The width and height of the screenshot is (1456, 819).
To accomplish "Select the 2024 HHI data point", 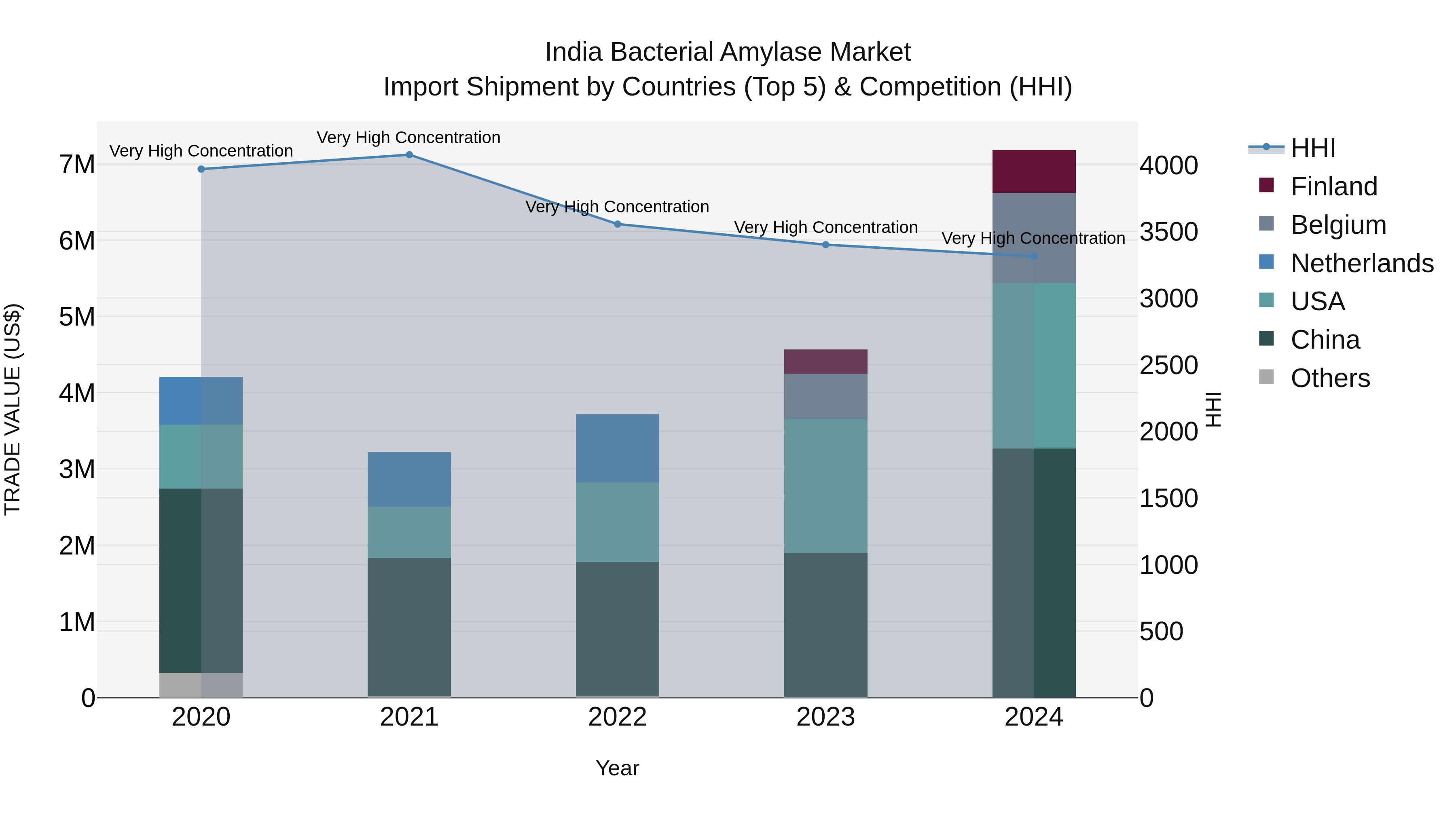I will point(1034,256).
